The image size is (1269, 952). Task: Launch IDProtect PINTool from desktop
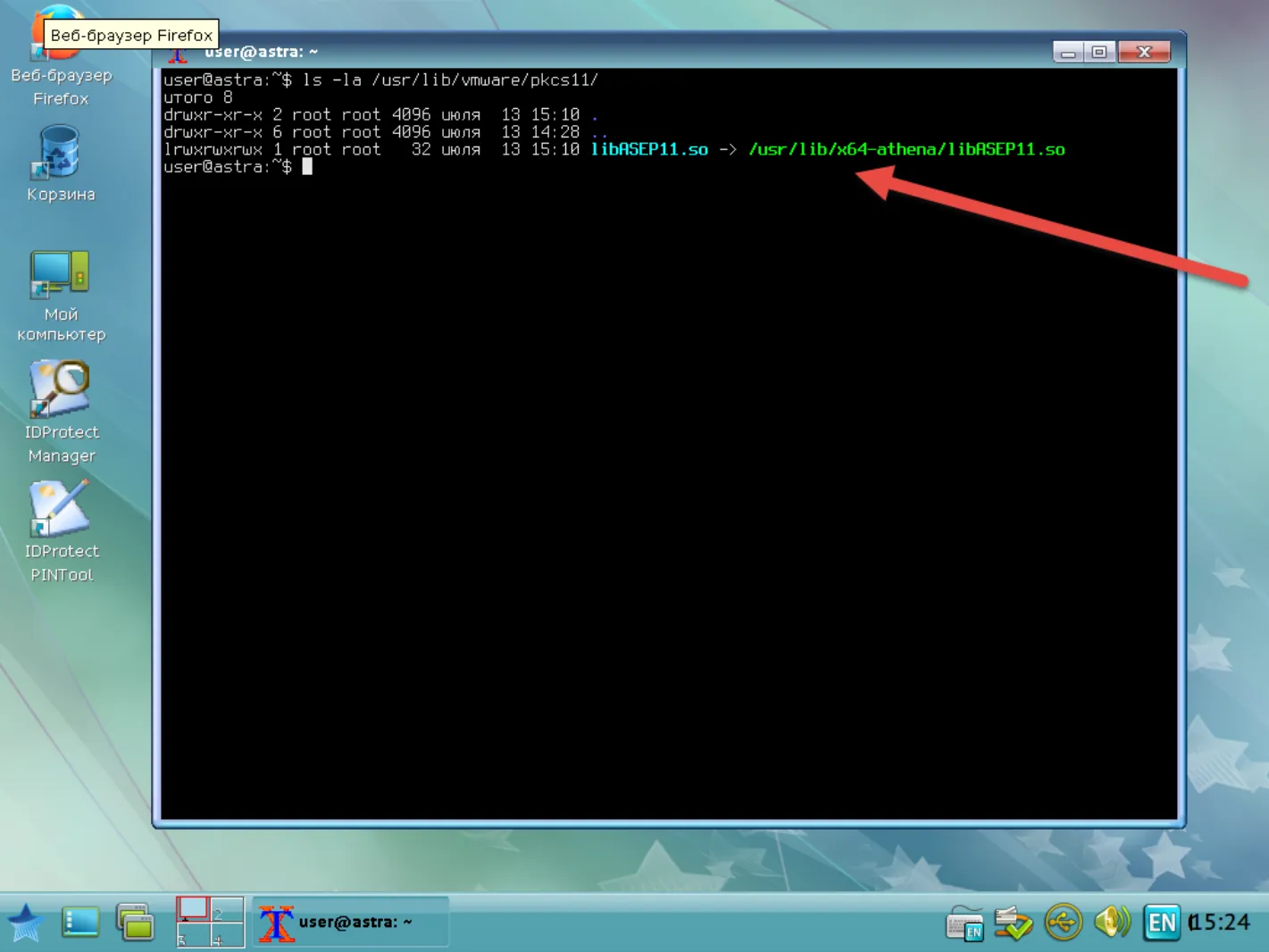pos(61,531)
